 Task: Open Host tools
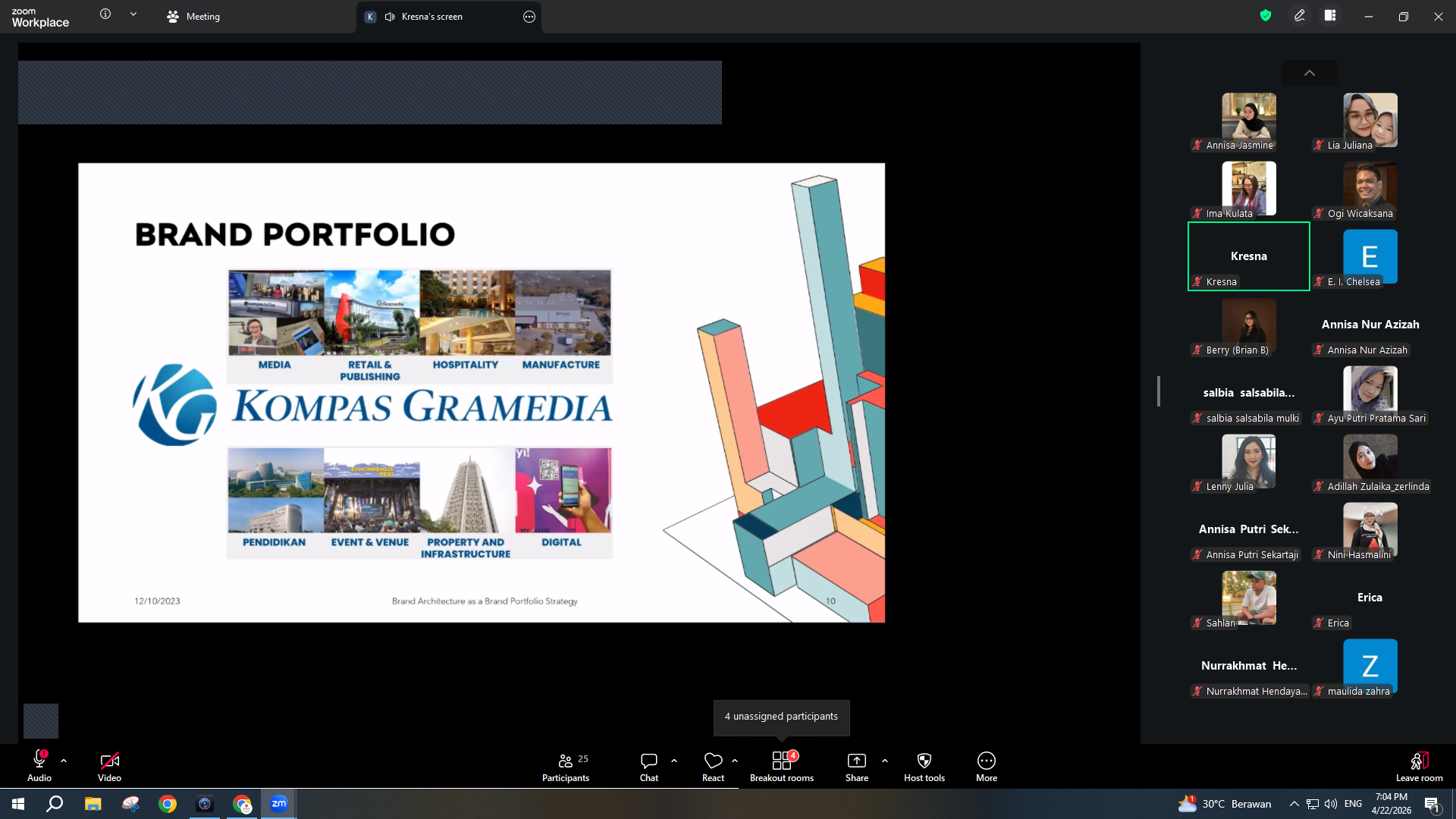click(x=924, y=766)
